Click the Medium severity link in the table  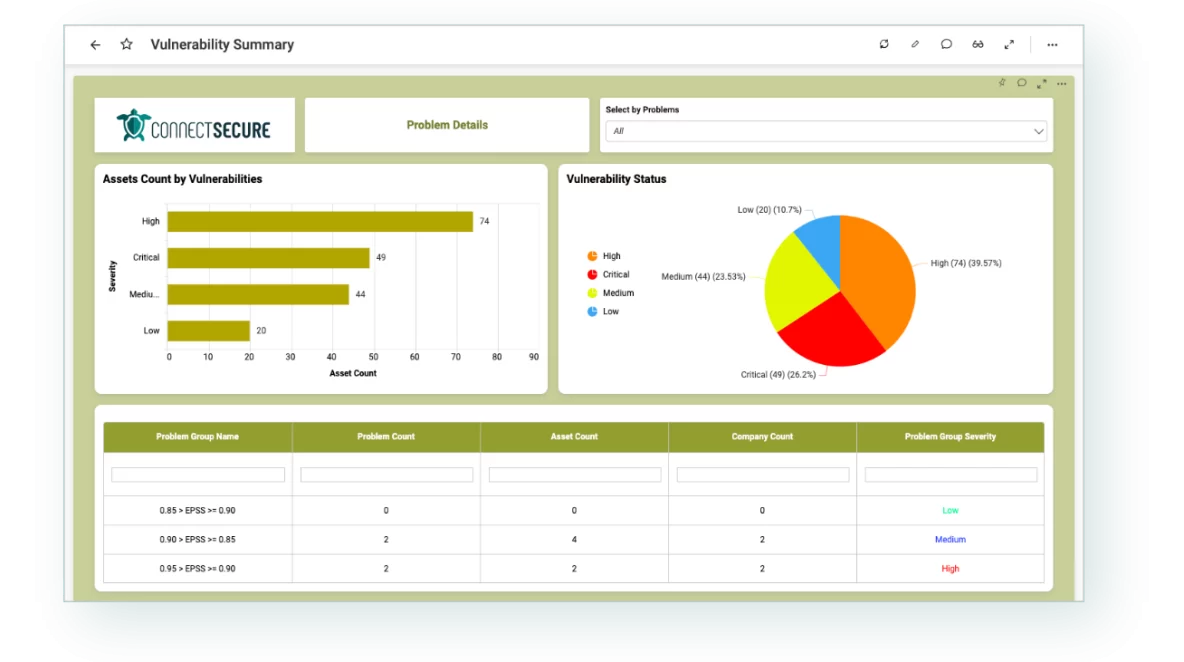pyautogui.click(x=950, y=540)
